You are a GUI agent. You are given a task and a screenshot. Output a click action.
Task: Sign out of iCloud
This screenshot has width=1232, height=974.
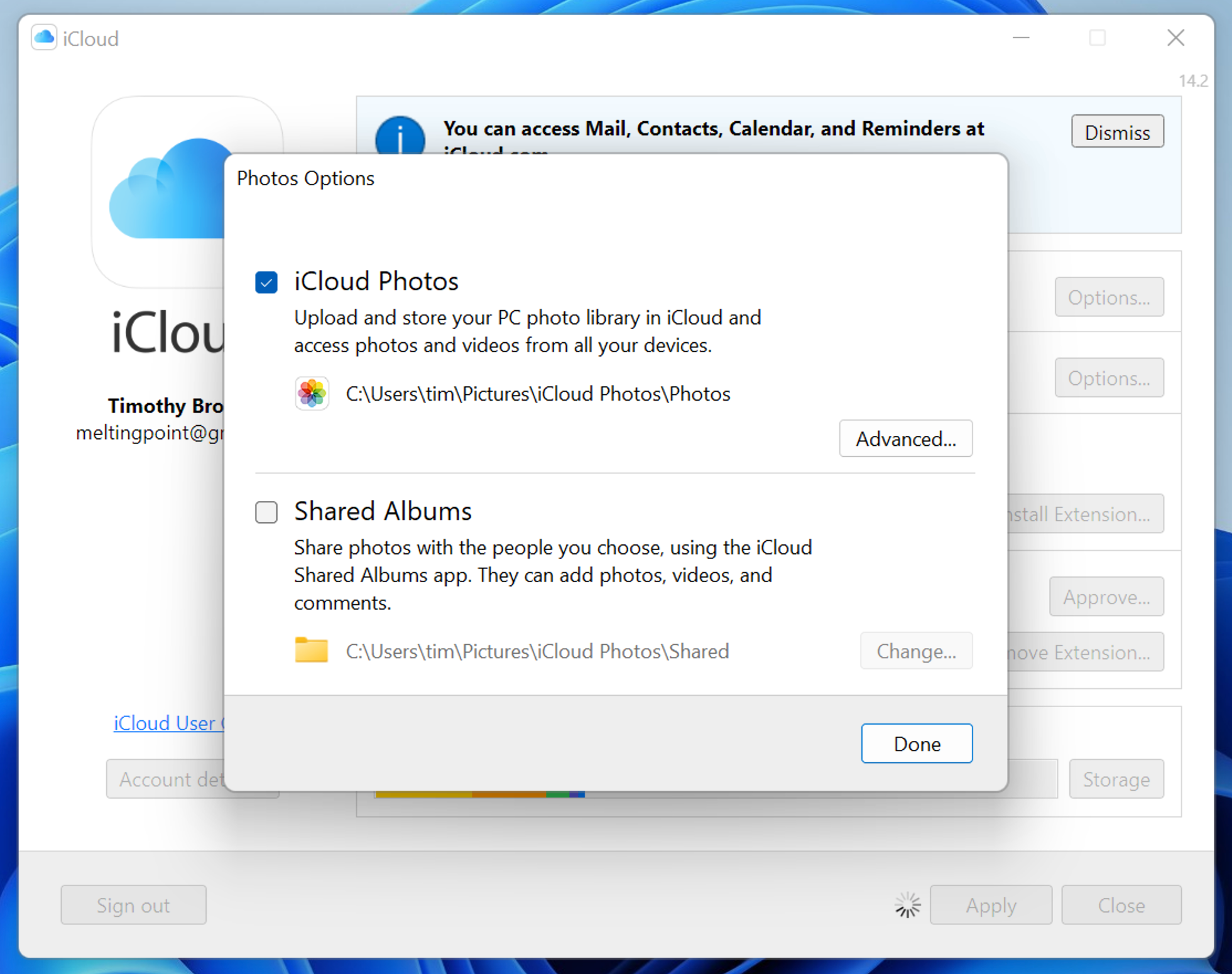click(x=133, y=905)
